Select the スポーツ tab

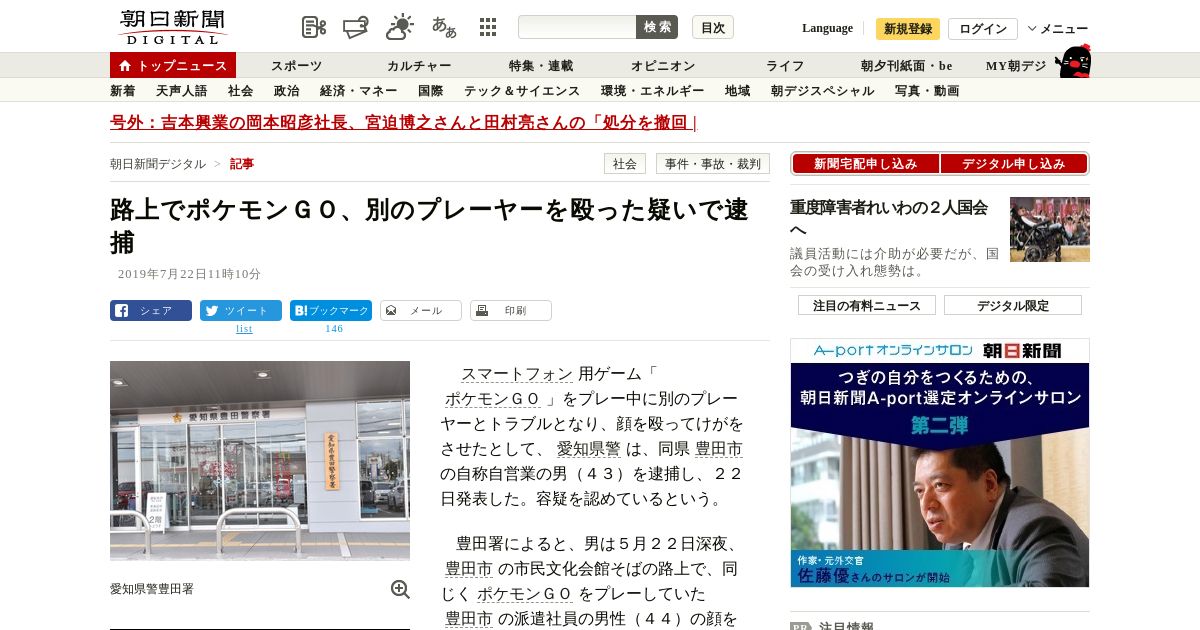297,65
